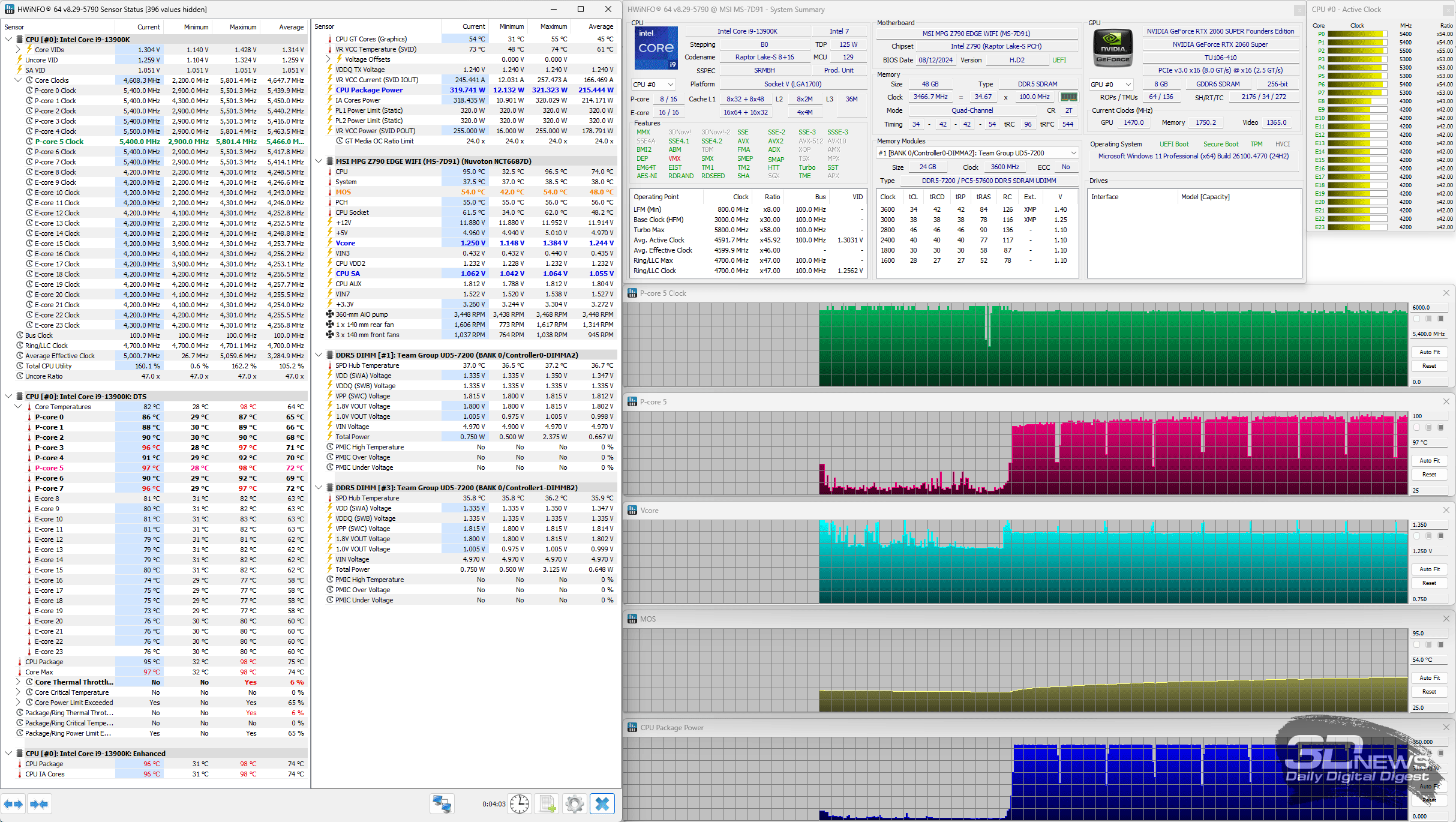This screenshot has height=822, width=1456.
Task: Click Auto Fit in P-core 5 Clock graph
Action: point(1429,352)
